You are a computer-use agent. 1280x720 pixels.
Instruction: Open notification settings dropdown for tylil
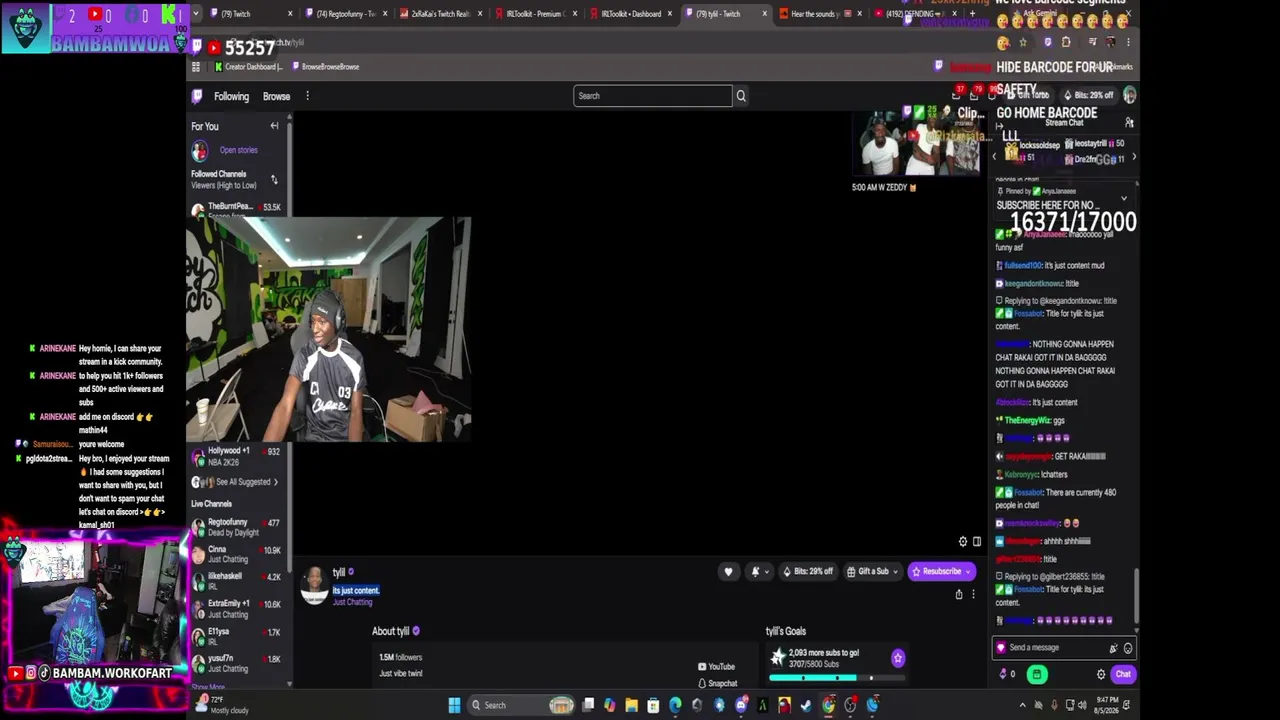coord(759,571)
